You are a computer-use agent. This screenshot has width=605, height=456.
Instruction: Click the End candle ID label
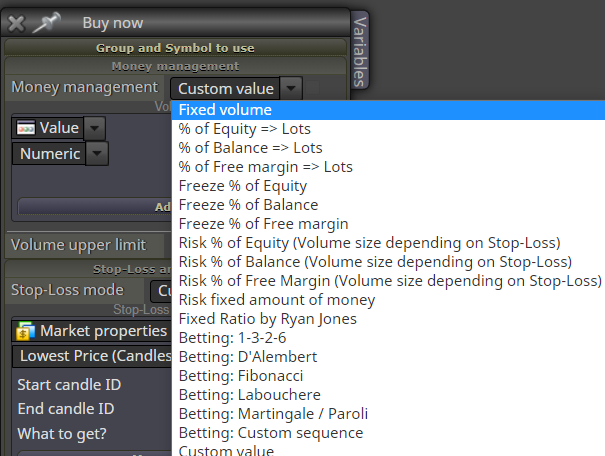click(x=66, y=409)
